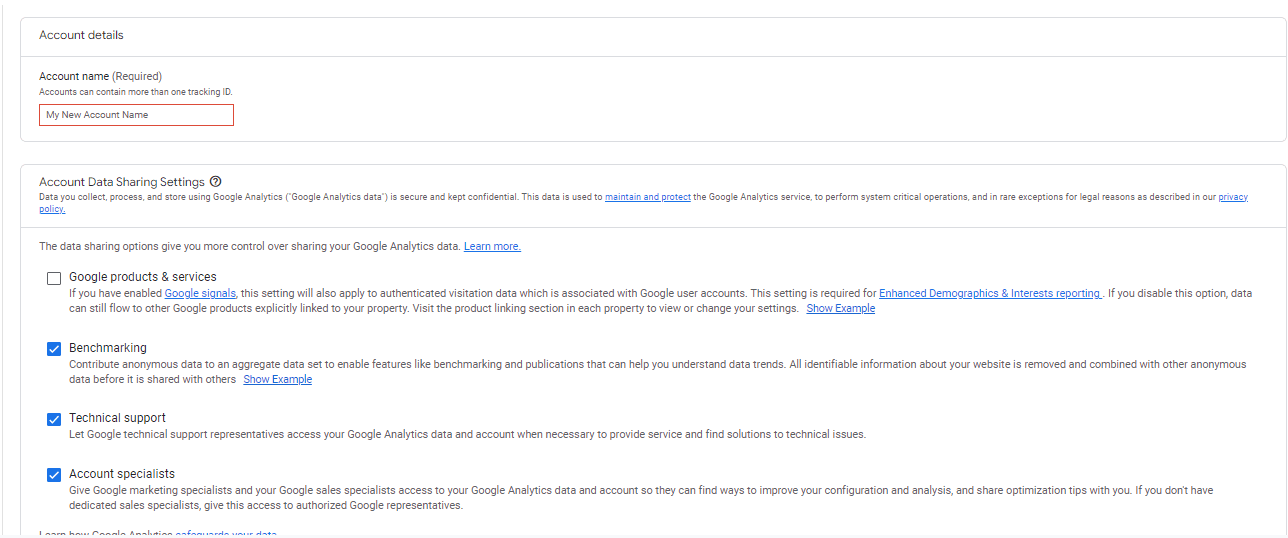Uncheck the Account specialists checkbox

click(54, 475)
